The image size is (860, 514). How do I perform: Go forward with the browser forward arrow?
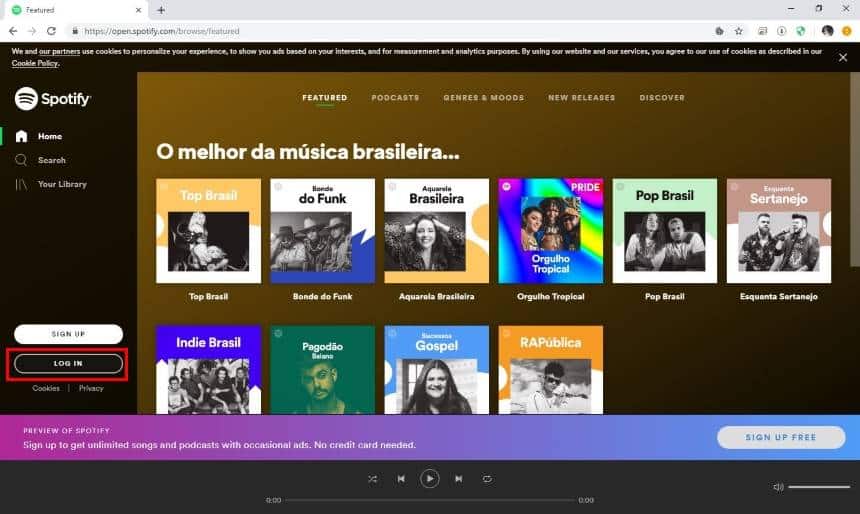(32, 31)
